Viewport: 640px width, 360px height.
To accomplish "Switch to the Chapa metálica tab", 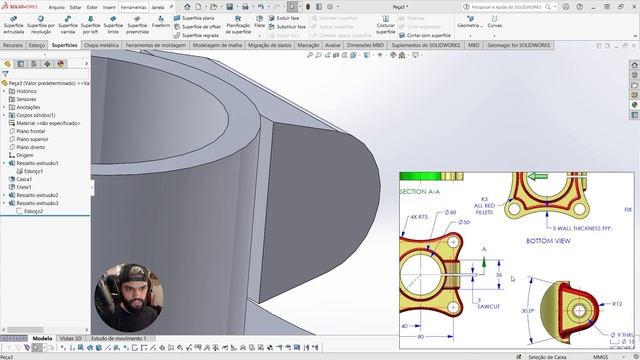I will pyautogui.click(x=101, y=45).
